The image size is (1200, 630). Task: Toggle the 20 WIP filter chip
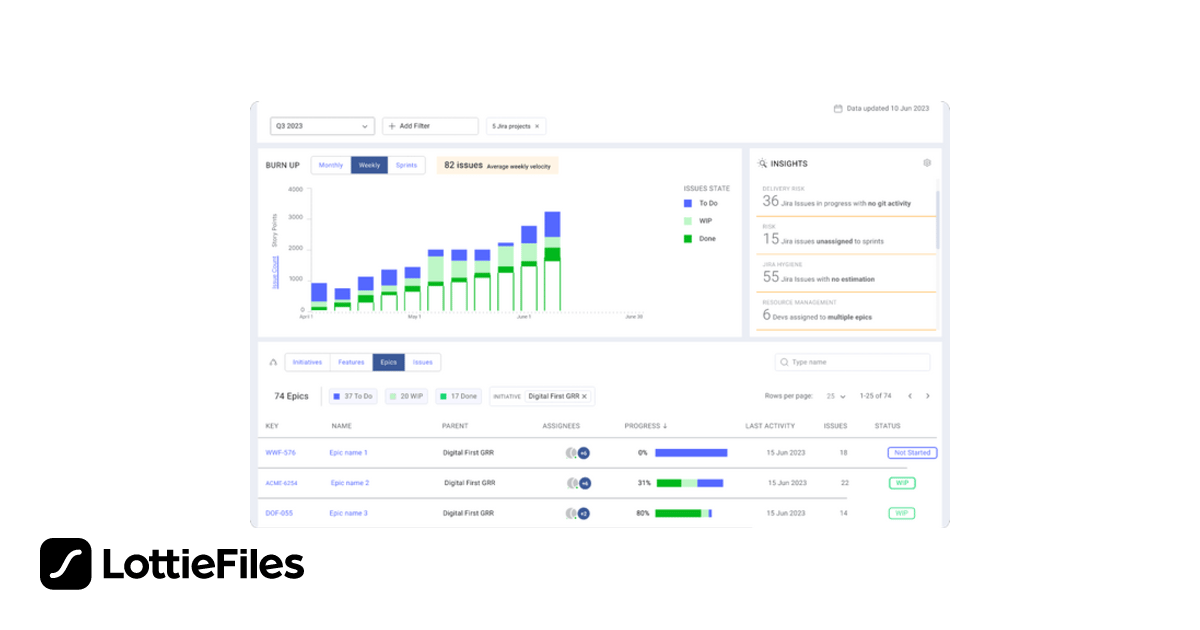tap(406, 395)
